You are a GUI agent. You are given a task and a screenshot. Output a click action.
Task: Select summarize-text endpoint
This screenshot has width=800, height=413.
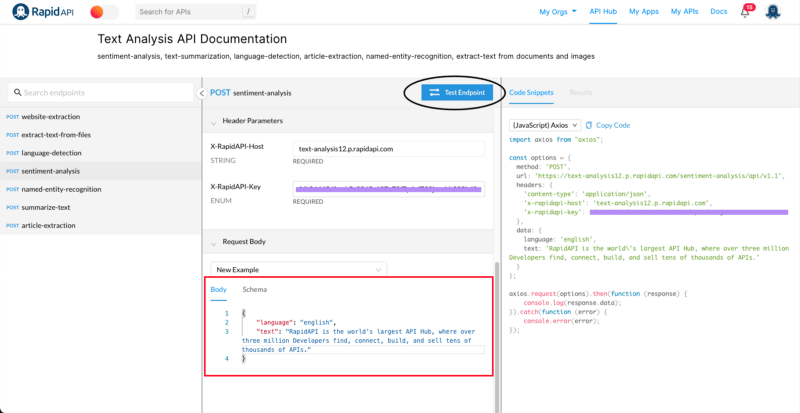[x=101, y=207]
